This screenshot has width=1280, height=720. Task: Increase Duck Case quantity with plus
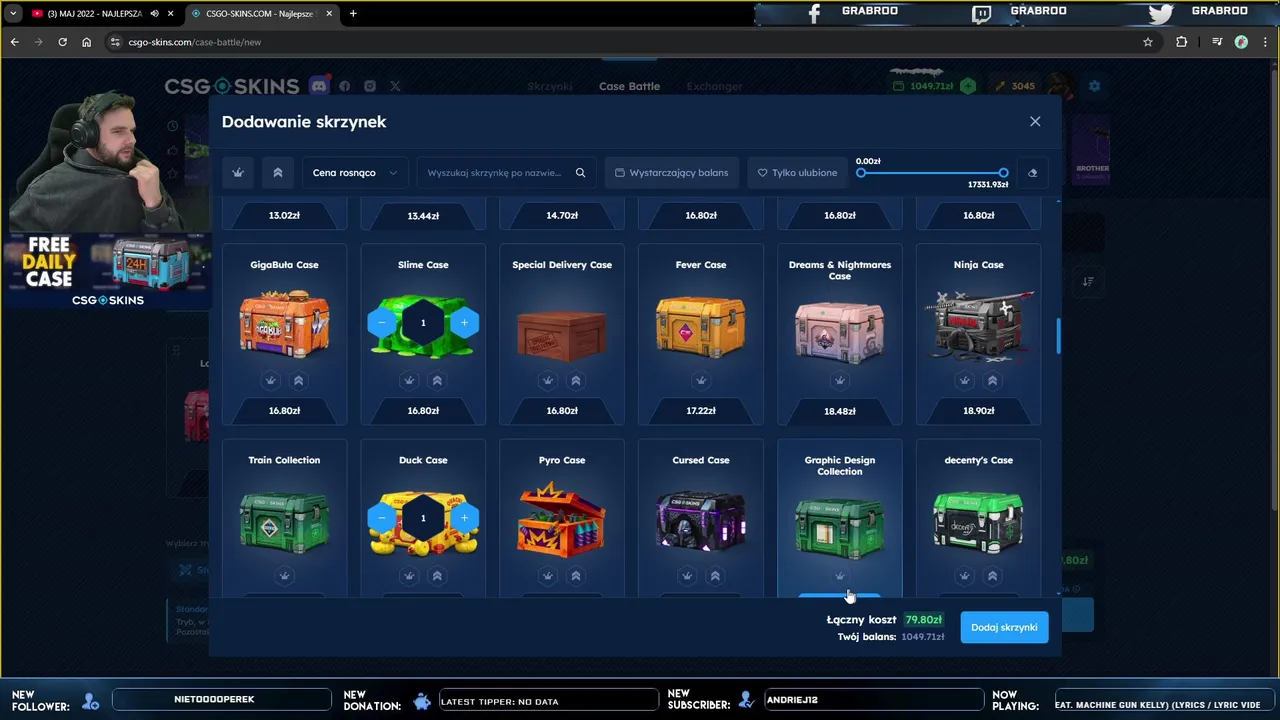point(464,518)
